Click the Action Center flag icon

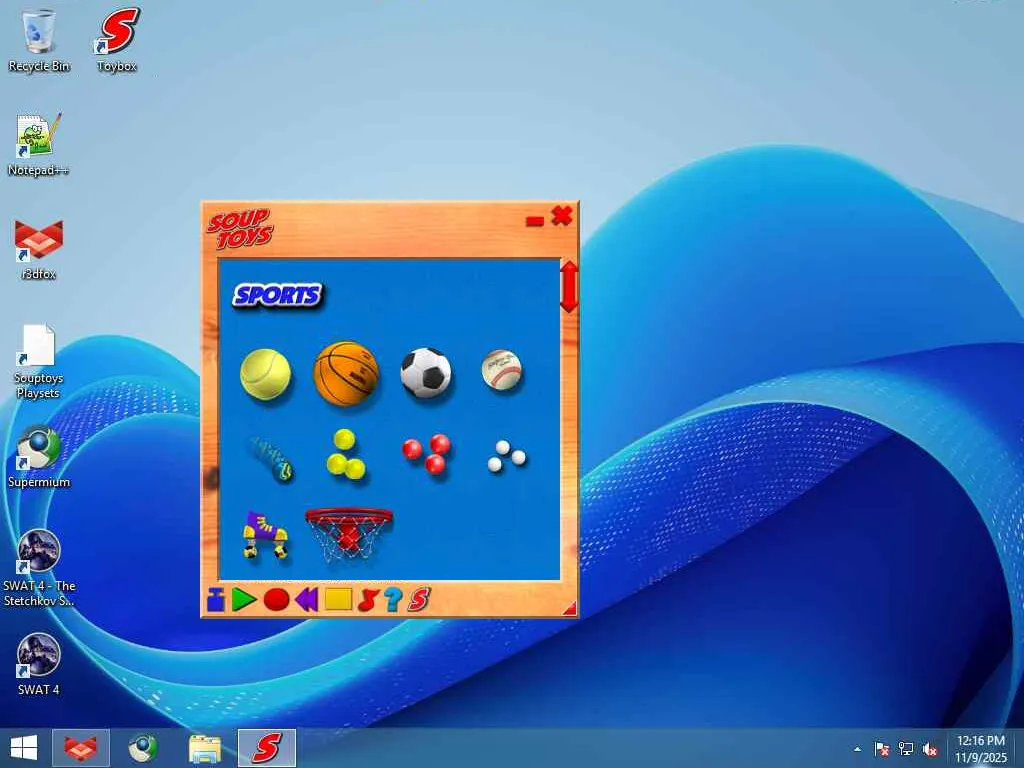(881, 749)
